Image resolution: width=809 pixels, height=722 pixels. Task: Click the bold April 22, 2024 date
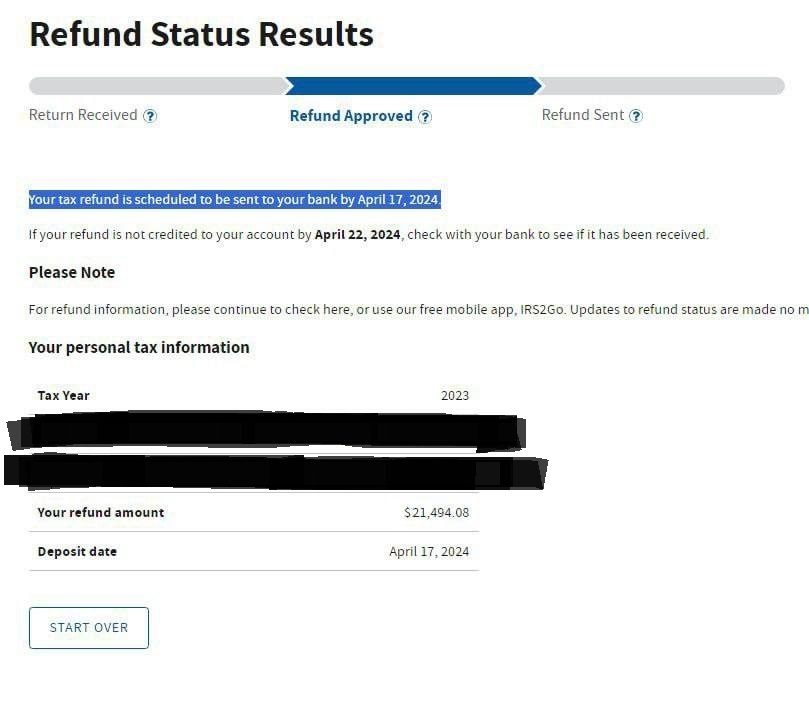pyautogui.click(x=358, y=234)
